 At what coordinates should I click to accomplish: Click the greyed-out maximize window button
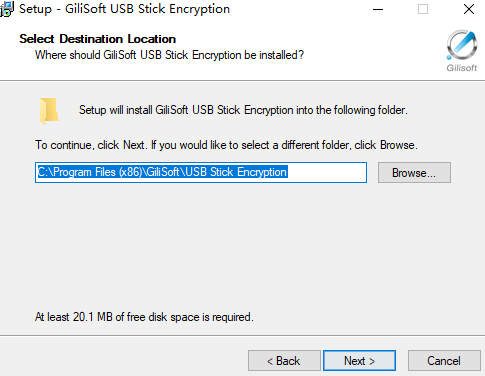pos(423,9)
